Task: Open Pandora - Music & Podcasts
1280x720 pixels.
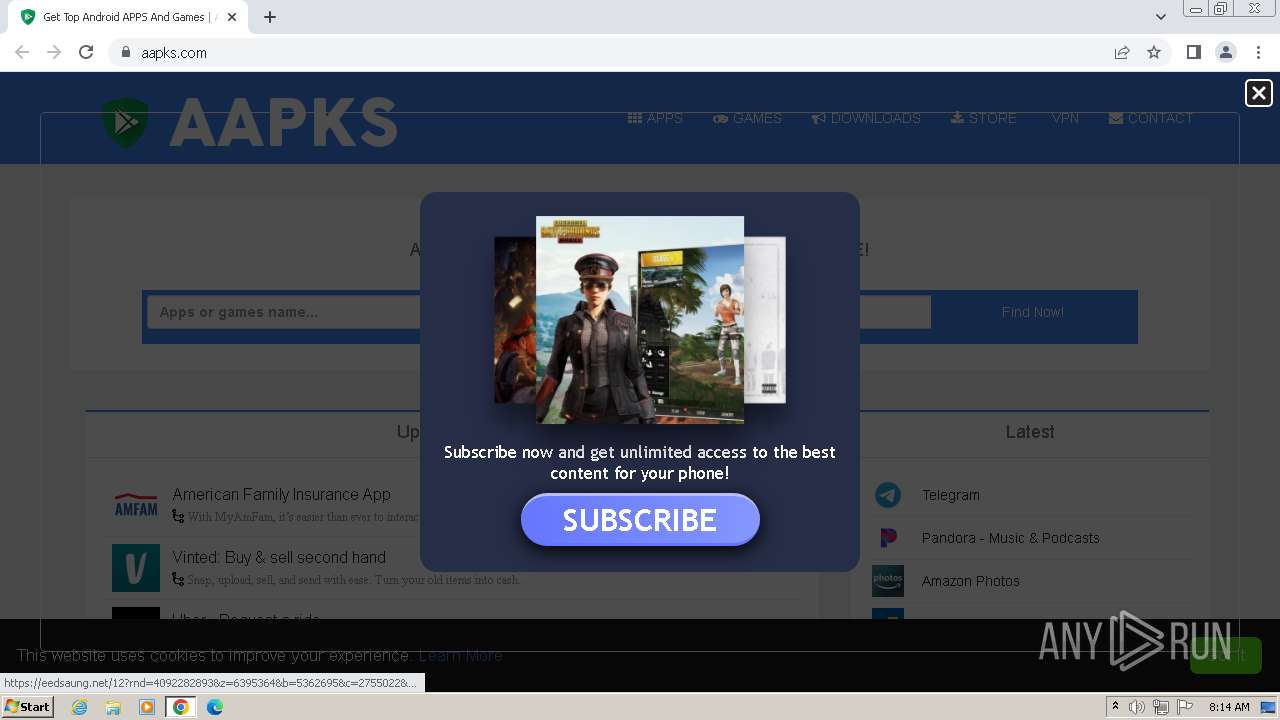Action: pos(1010,538)
